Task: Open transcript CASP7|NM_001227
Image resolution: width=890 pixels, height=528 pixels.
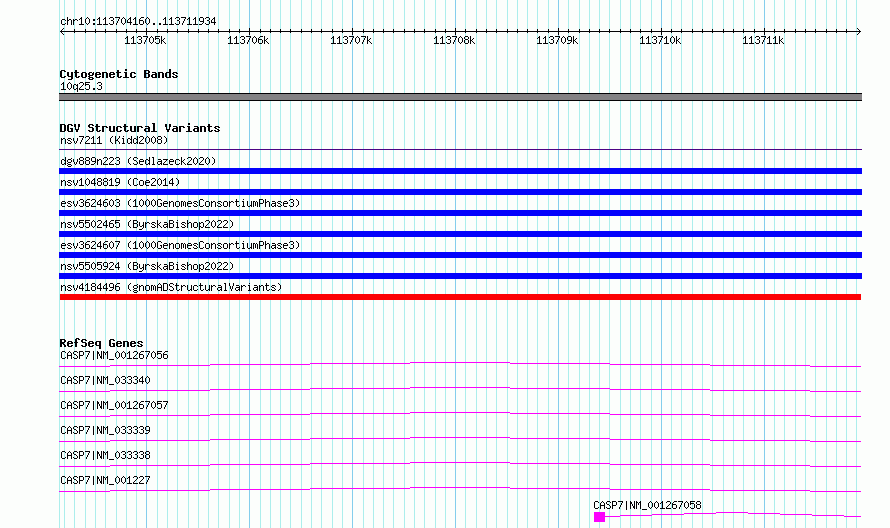Action: tap(105, 480)
